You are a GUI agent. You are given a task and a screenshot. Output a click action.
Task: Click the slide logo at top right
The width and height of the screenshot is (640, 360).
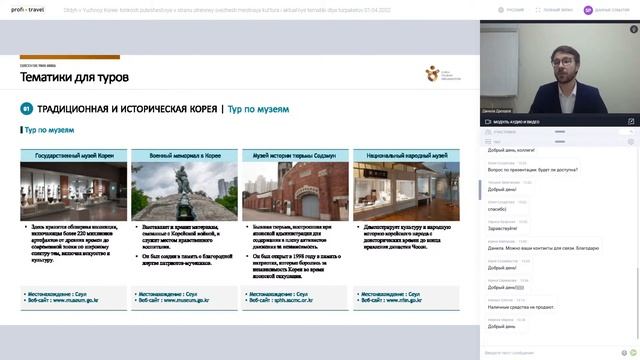pyautogui.click(x=443, y=73)
